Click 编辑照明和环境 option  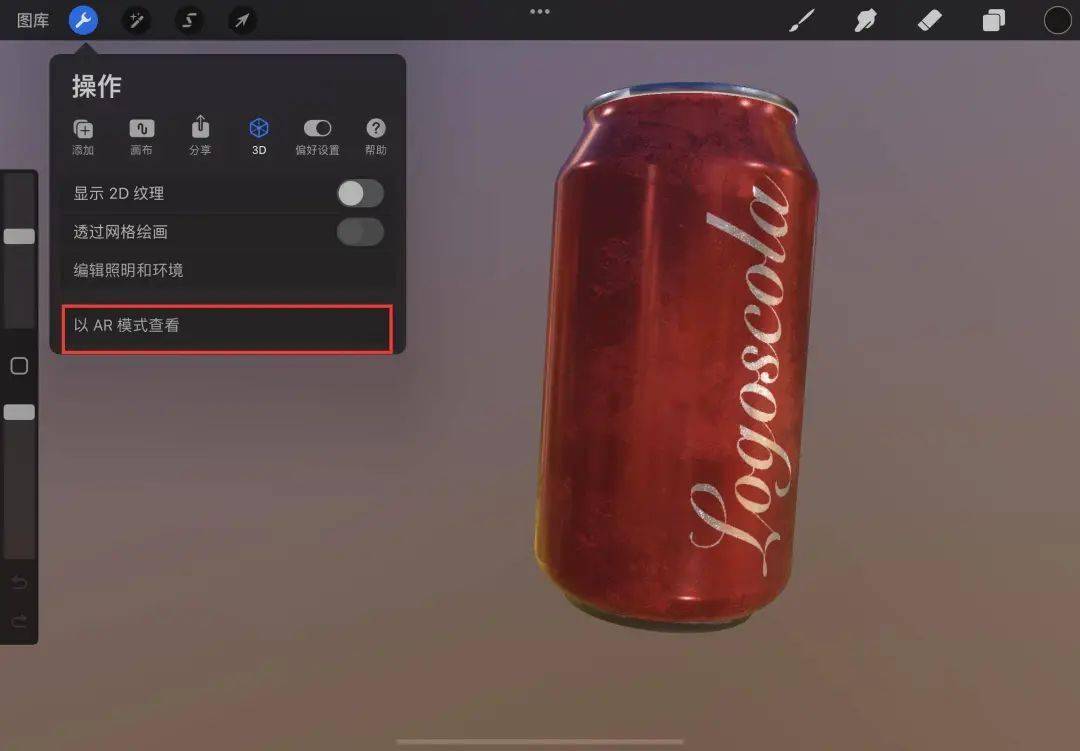(x=128, y=270)
